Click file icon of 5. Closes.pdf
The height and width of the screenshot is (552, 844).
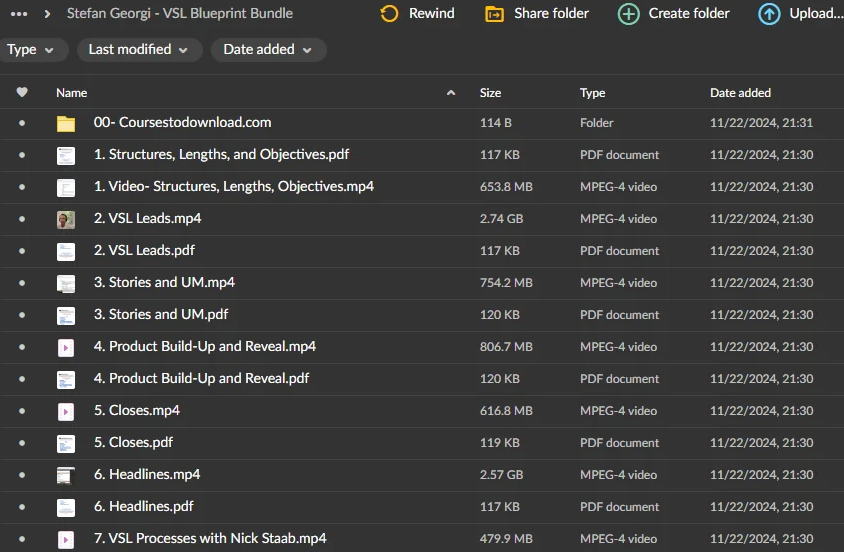coord(66,443)
